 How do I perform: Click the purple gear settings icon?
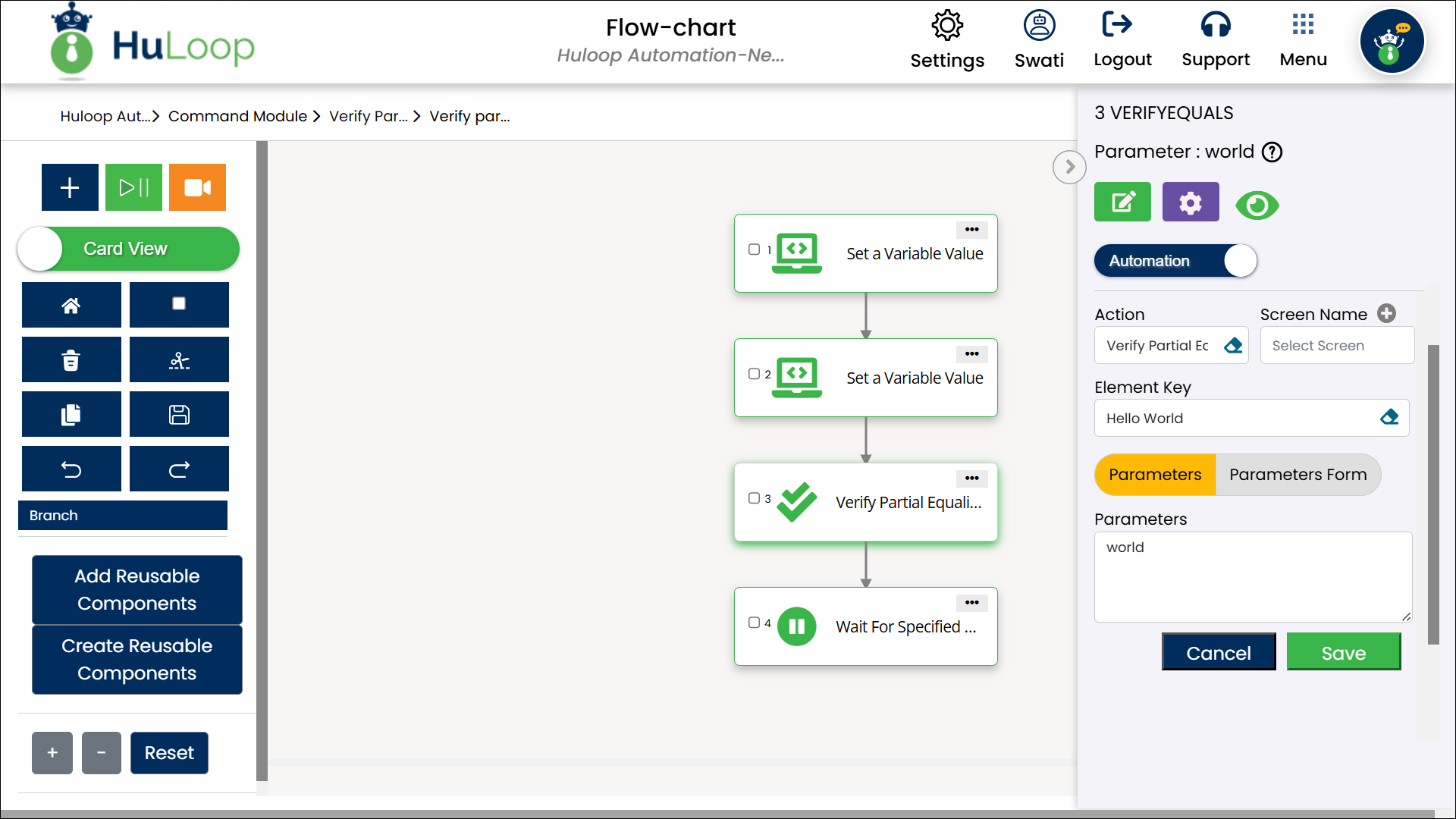pos(1191,202)
